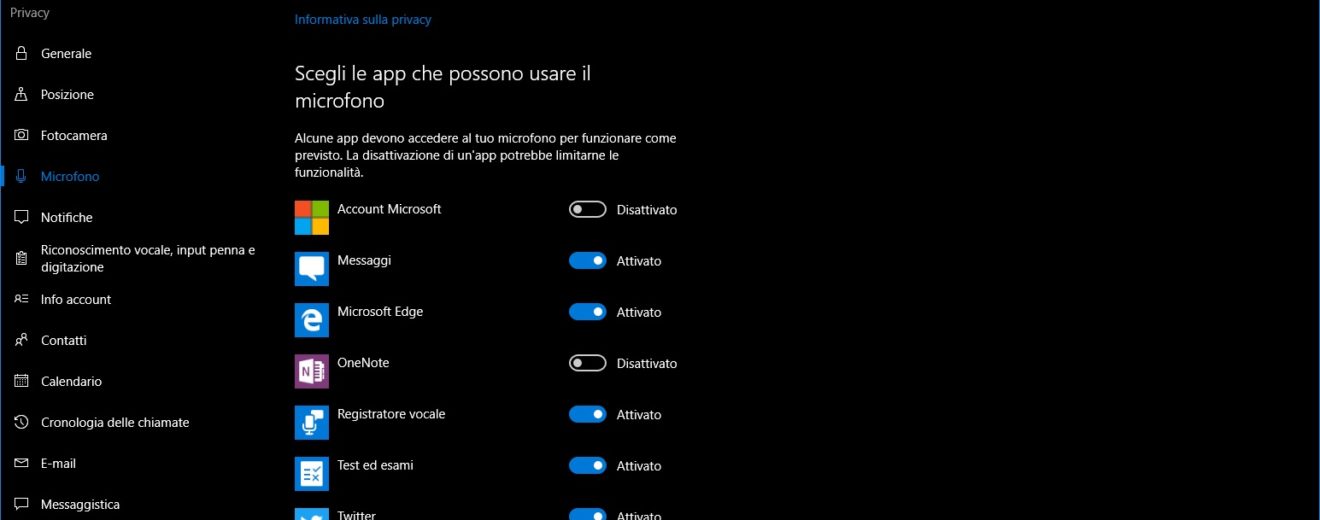Open the Informativa sulla privacy link
This screenshot has height=520, width=1320.
(363, 19)
